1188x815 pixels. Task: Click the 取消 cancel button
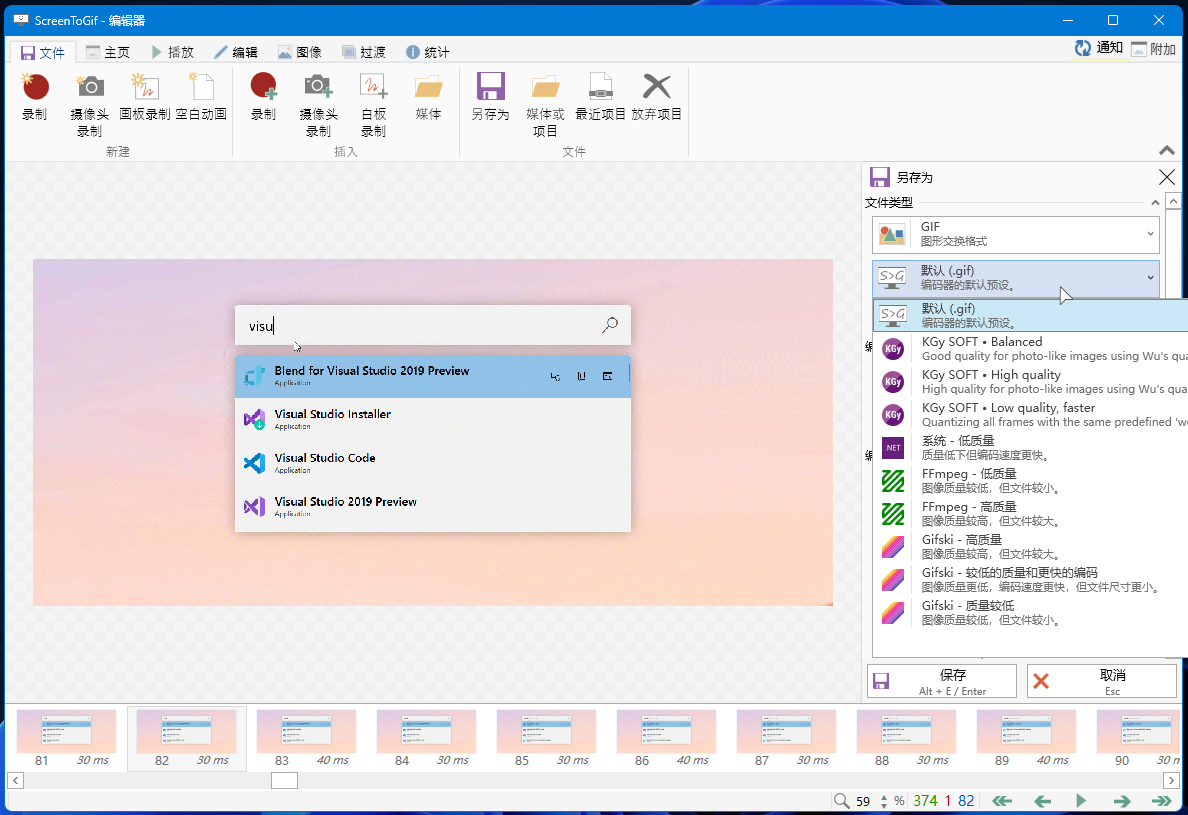coord(1102,681)
